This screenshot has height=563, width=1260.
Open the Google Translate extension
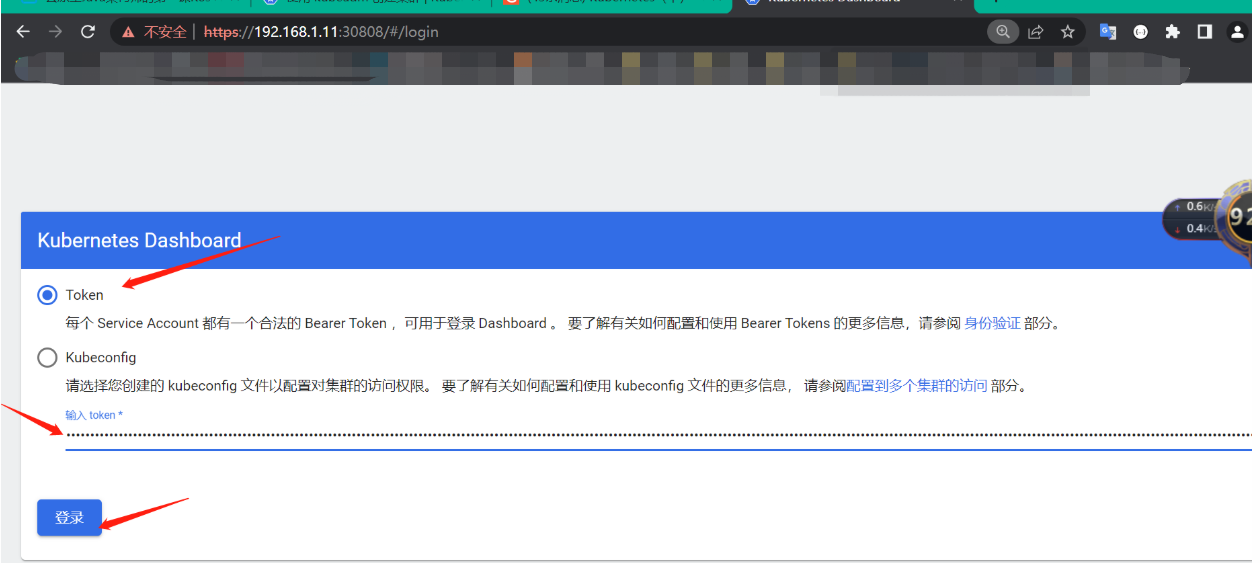pyautogui.click(x=1108, y=32)
